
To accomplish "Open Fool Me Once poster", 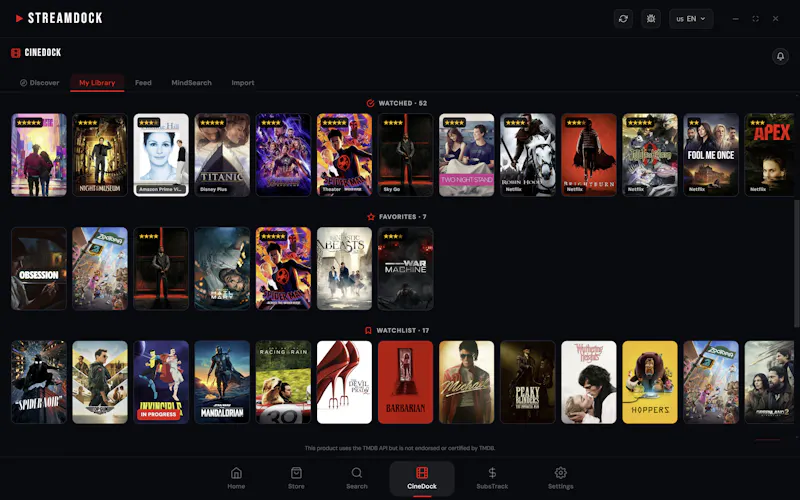I will [711, 155].
